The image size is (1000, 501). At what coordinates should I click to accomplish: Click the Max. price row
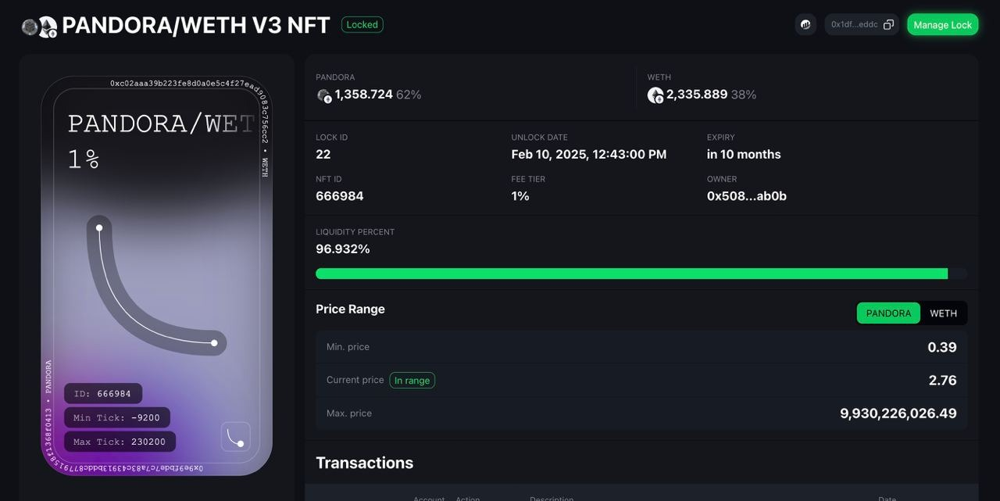point(641,413)
